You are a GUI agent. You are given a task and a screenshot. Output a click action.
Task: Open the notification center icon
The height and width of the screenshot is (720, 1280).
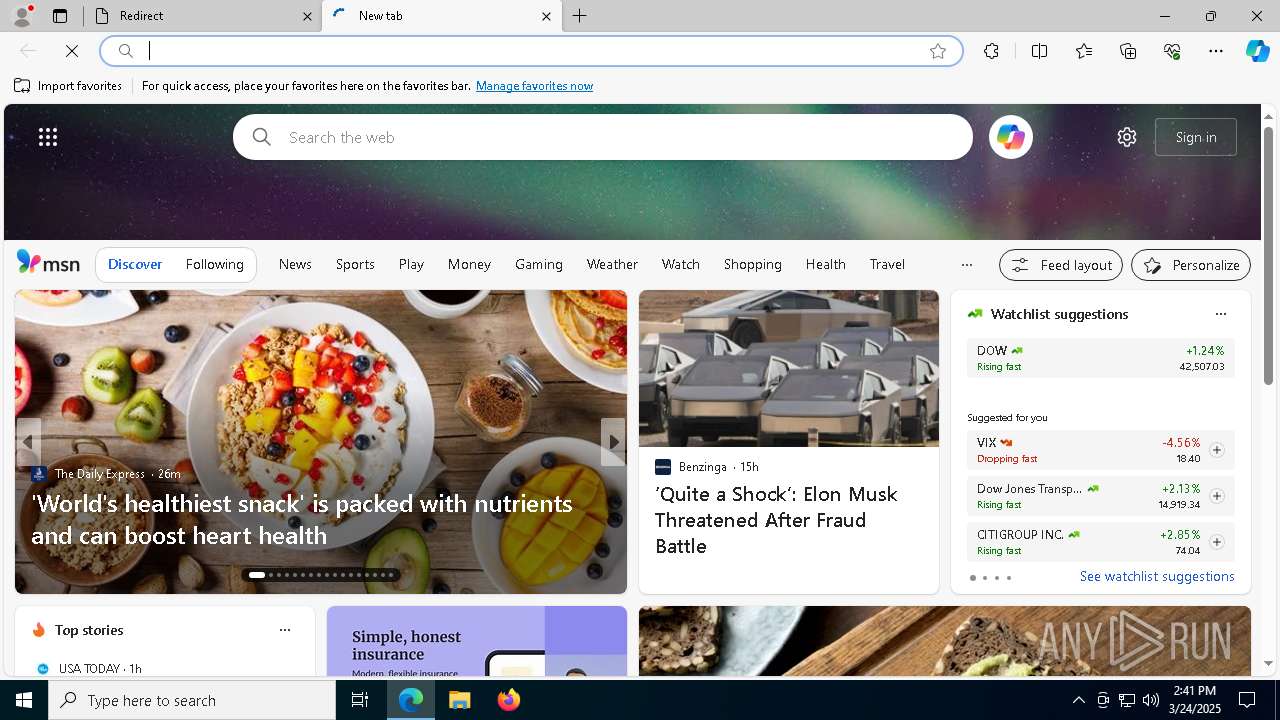pos(1247,700)
